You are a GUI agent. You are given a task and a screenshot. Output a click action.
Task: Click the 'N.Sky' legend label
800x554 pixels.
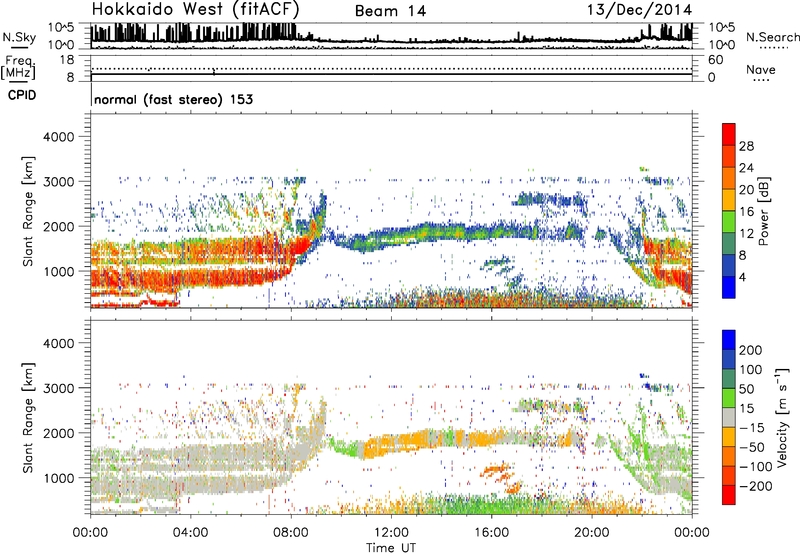coord(19,37)
